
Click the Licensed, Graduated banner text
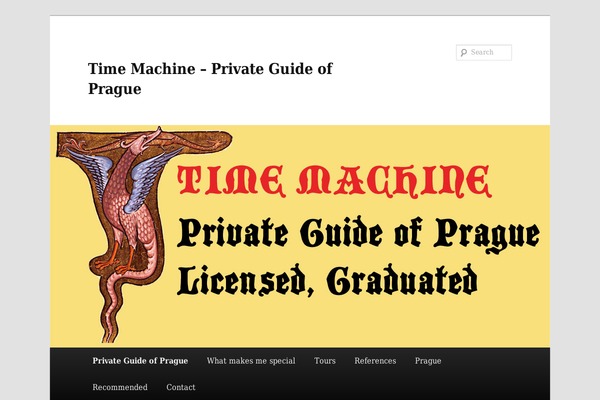[325, 279]
